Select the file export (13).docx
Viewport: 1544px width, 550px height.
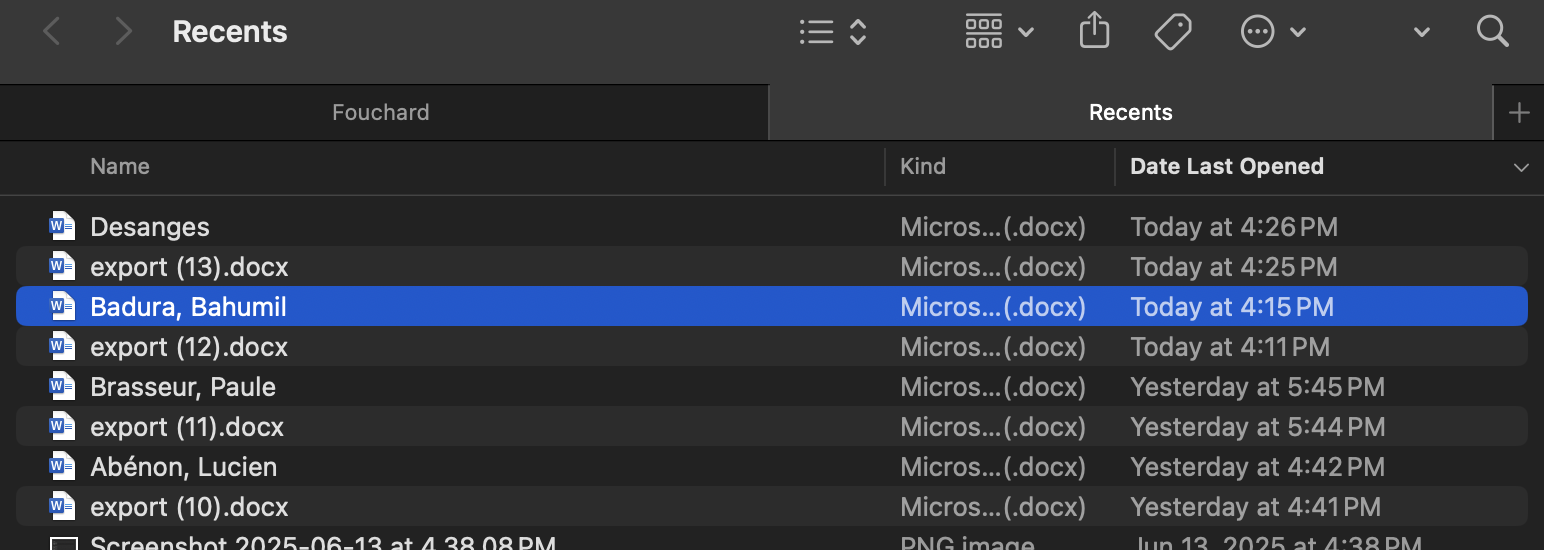pyautogui.click(x=189, y=267)
